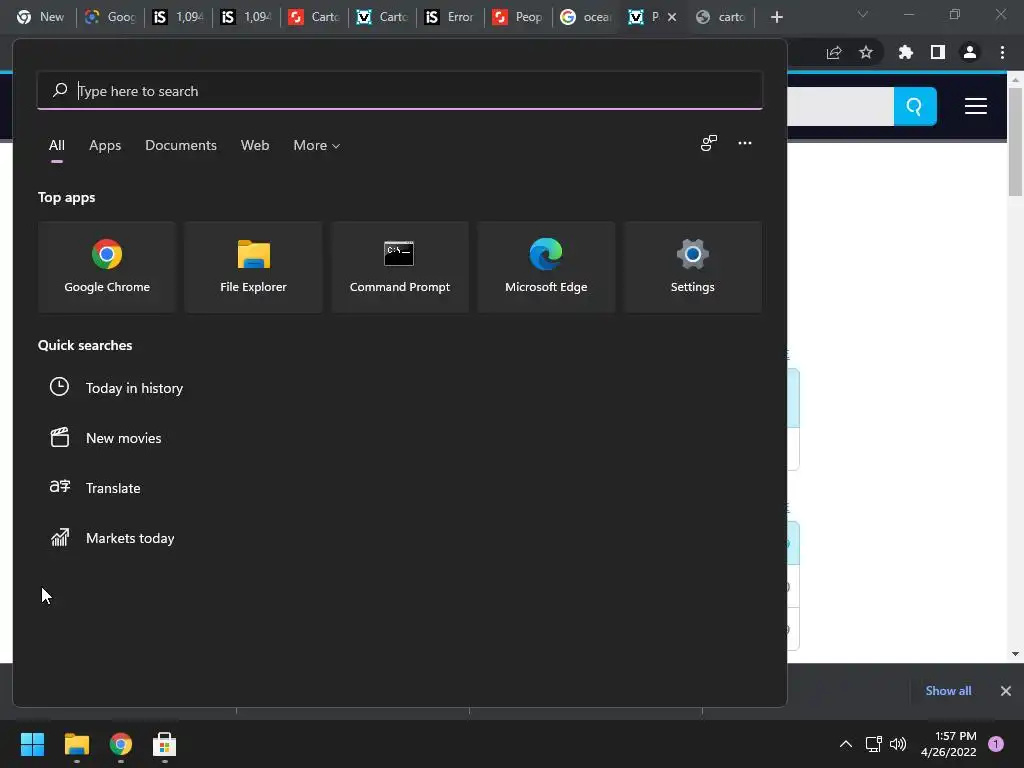Viewport: 1024px width, 768px height.
Task: Open File Explorer on the taskbar
Action: tap(76, 744)
